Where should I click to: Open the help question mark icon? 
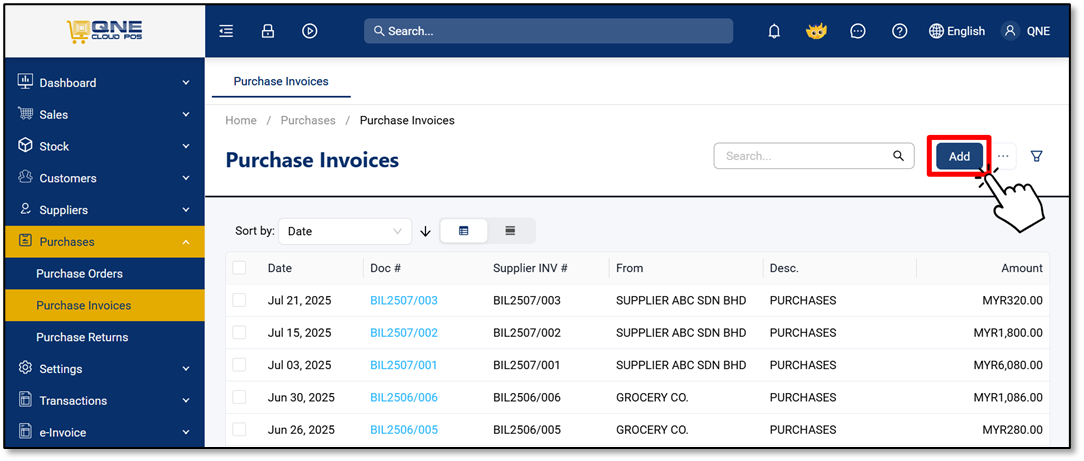click(899, 31)
